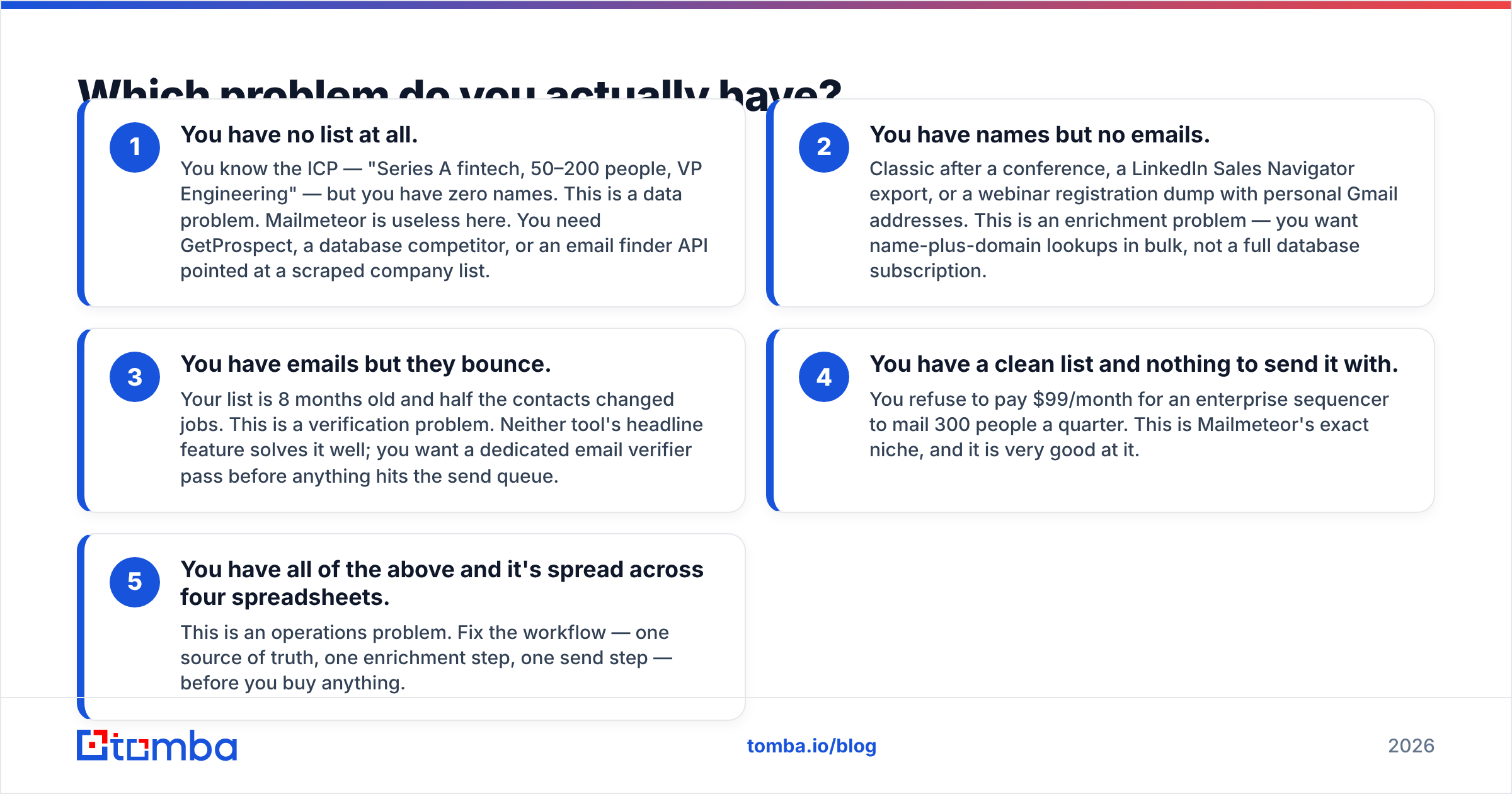Open the tomba.io/blog link
The image size is (1512, 794).
[811, 746]
